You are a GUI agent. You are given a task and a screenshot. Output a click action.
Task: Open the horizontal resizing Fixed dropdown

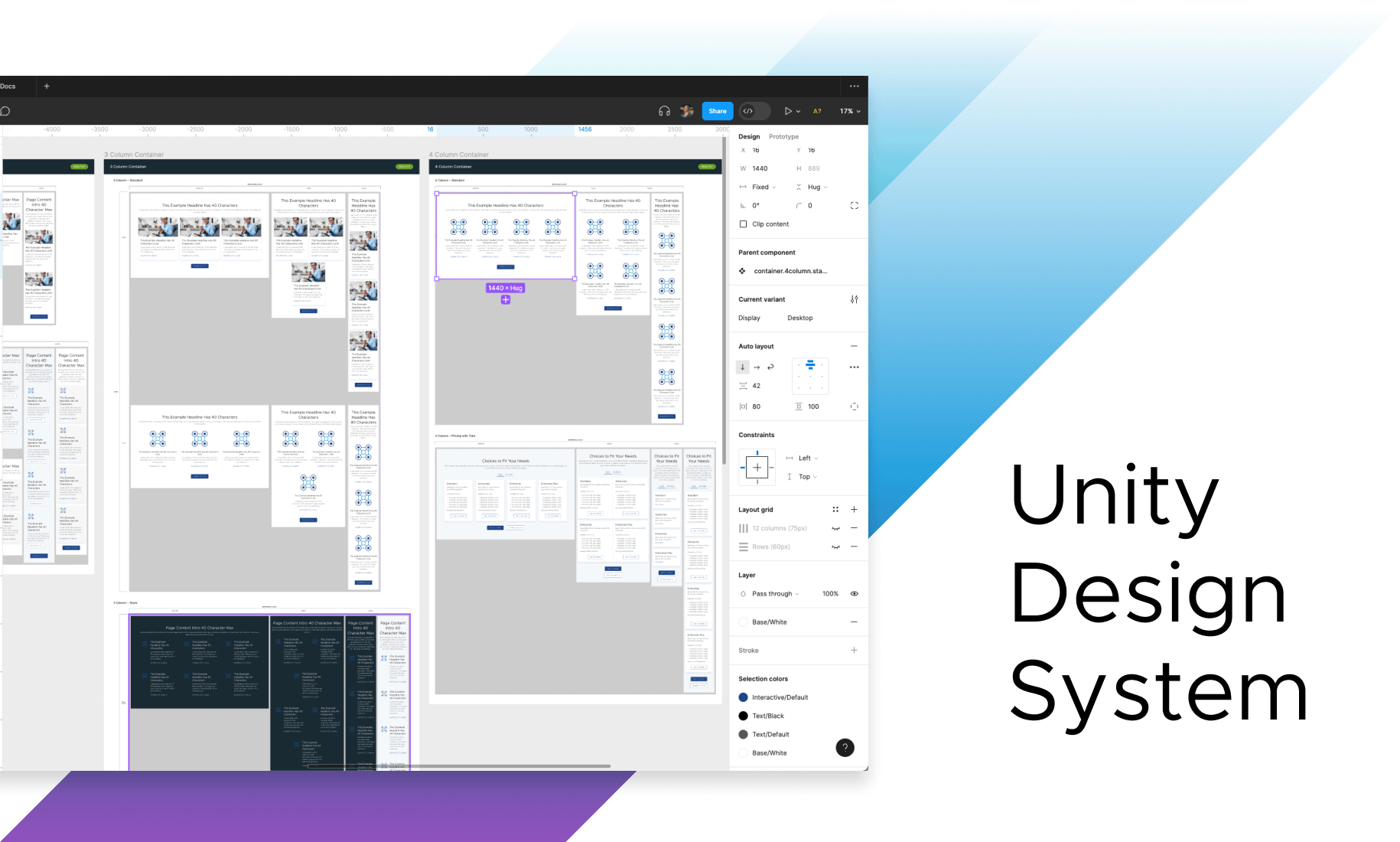[761, 187]
